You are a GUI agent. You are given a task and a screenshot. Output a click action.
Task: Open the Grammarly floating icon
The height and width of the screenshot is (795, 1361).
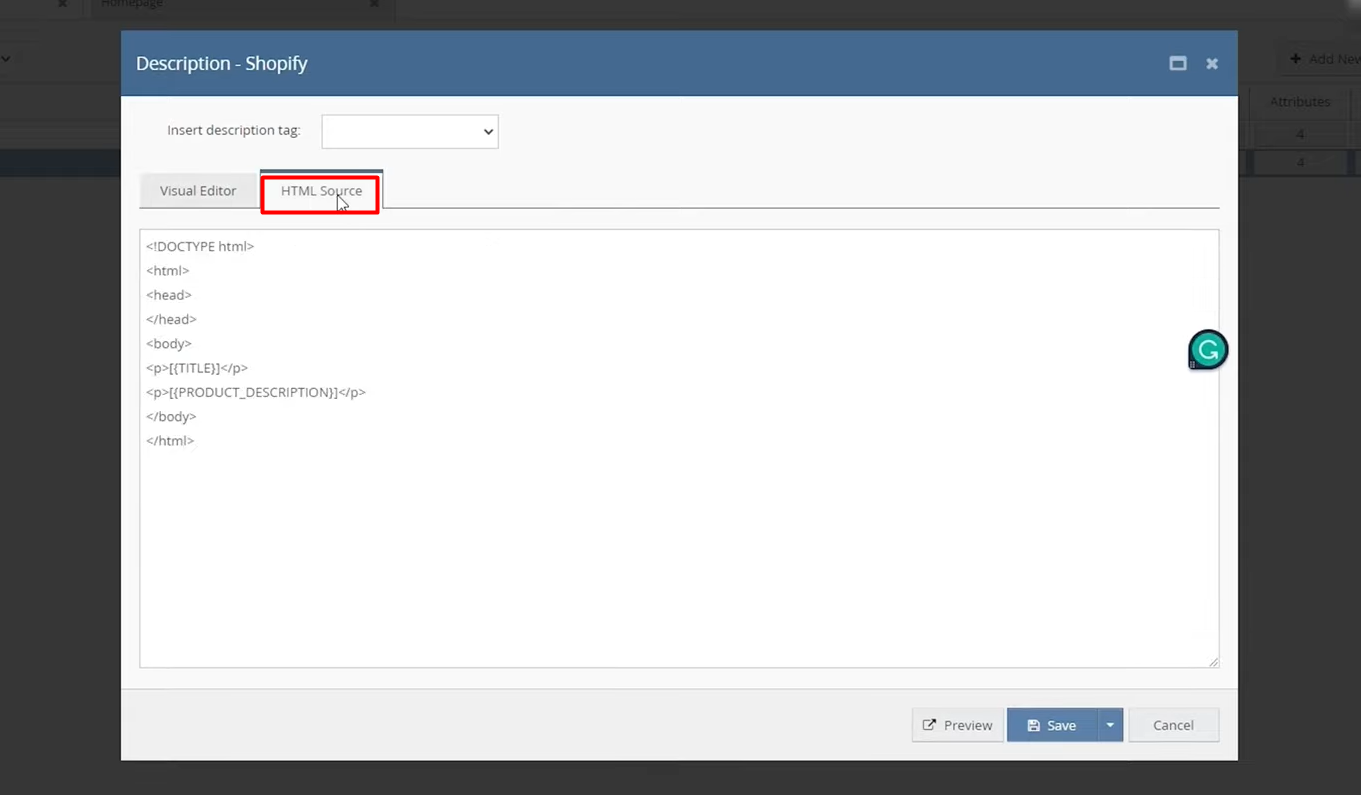1208,350
